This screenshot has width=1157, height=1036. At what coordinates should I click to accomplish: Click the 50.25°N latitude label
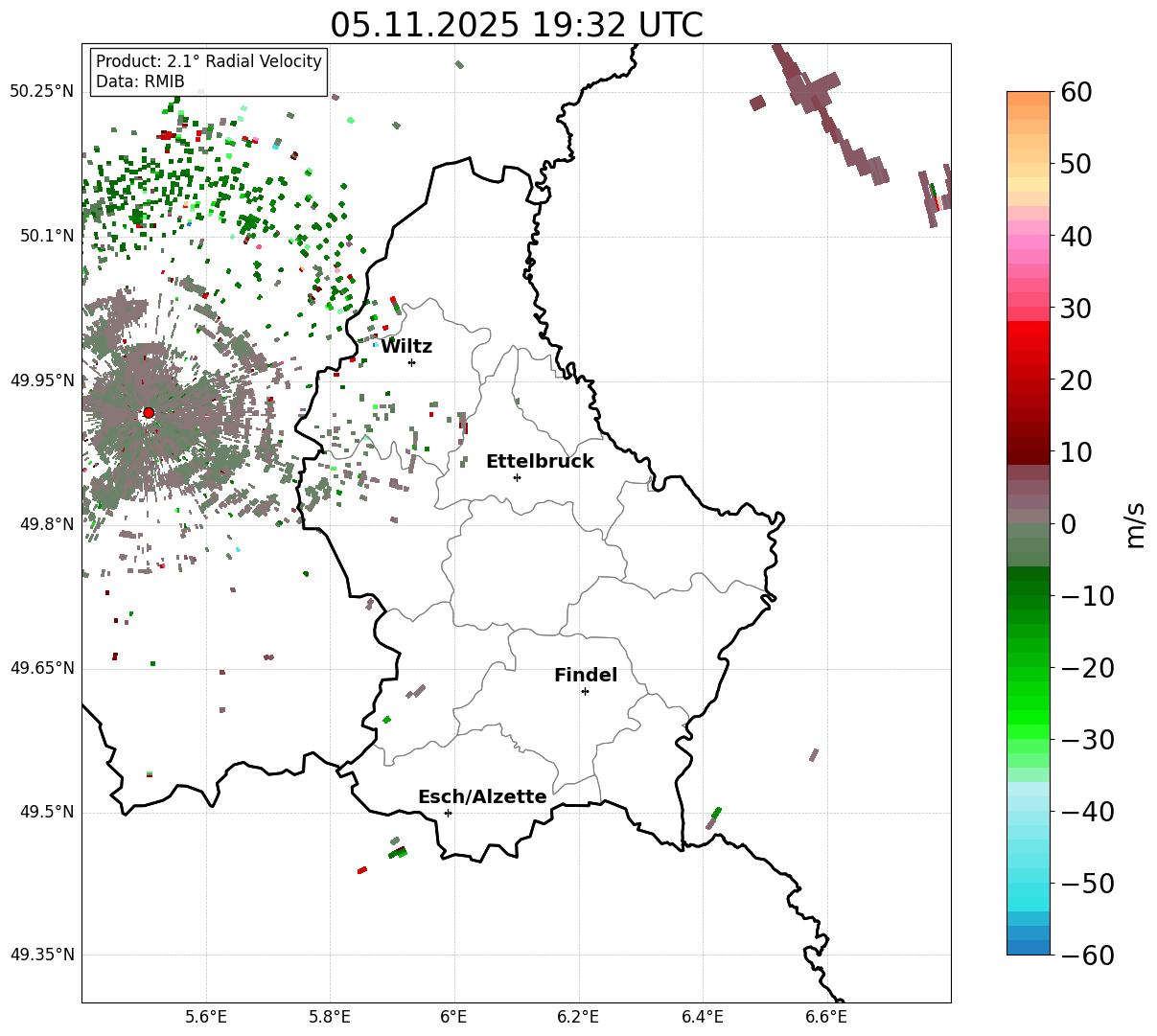[42, 91]
